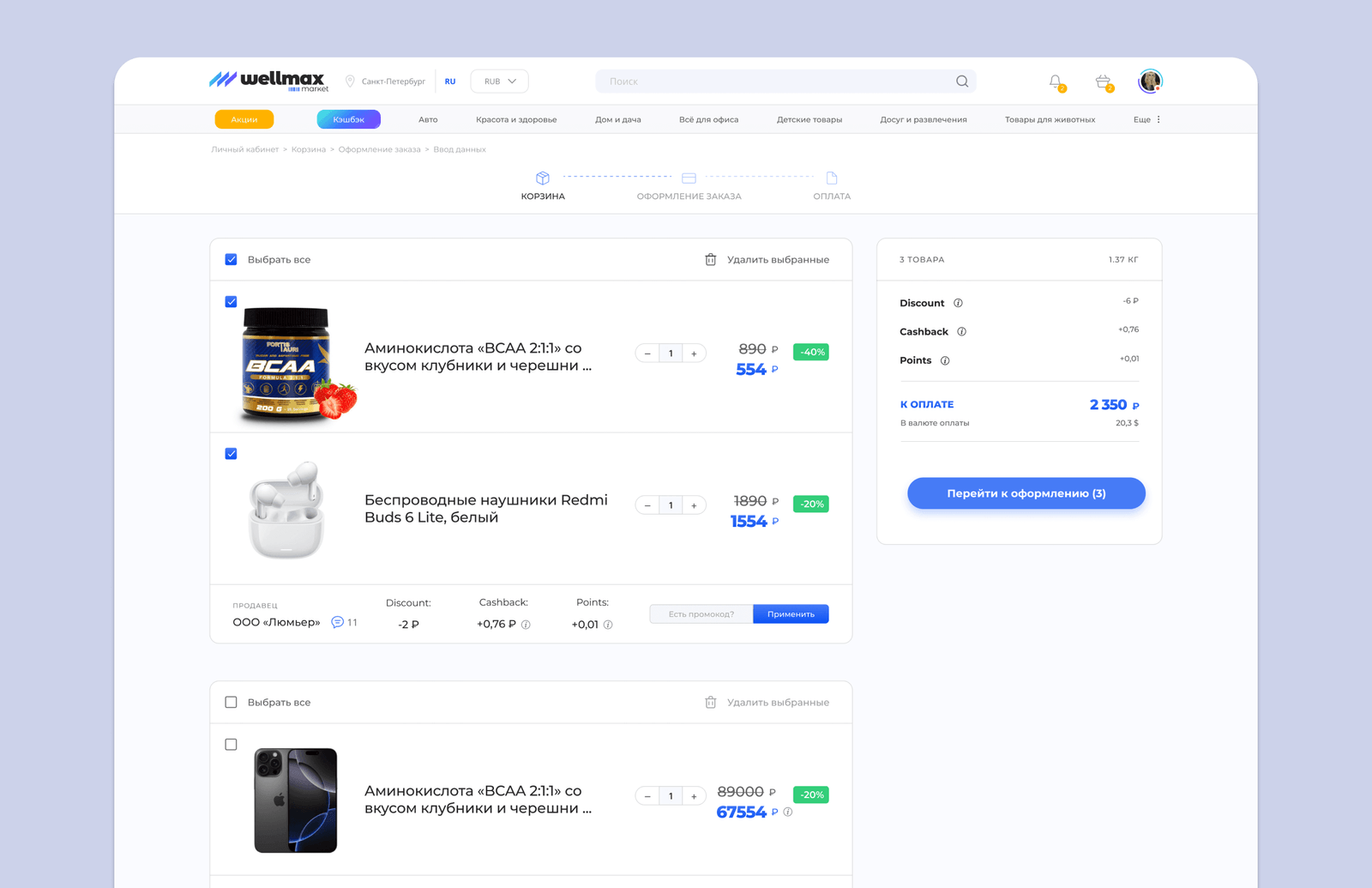Click Перейти к оформлению (3) button
This screenshot has width=1372, height=888.
(1026, 493)
